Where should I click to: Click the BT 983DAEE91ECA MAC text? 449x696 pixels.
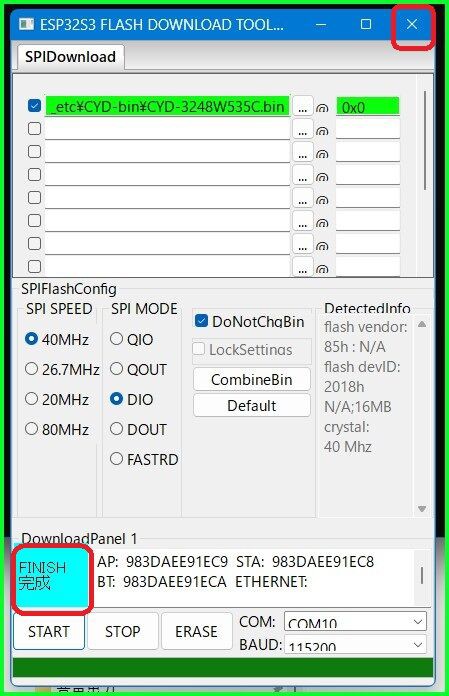(162, 581)
